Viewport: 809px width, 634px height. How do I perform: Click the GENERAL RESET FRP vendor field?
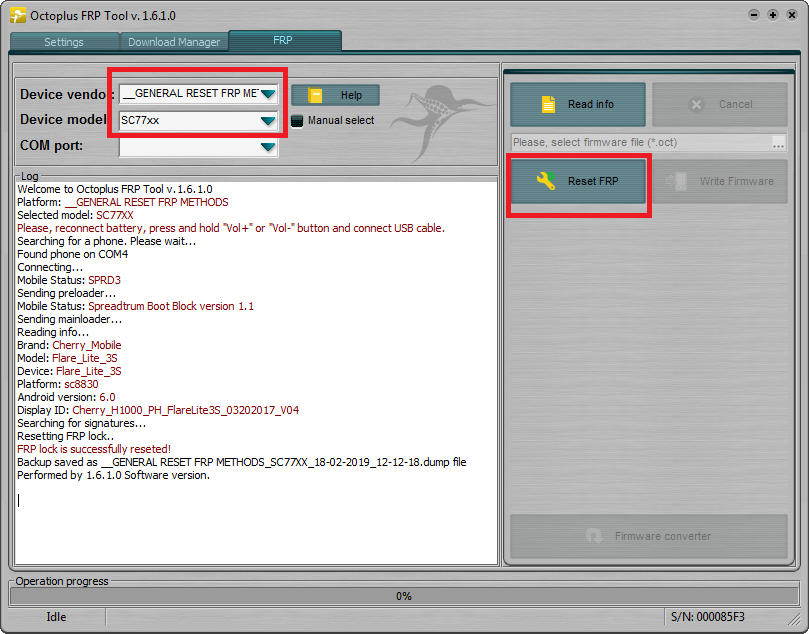tap(199, 94)
